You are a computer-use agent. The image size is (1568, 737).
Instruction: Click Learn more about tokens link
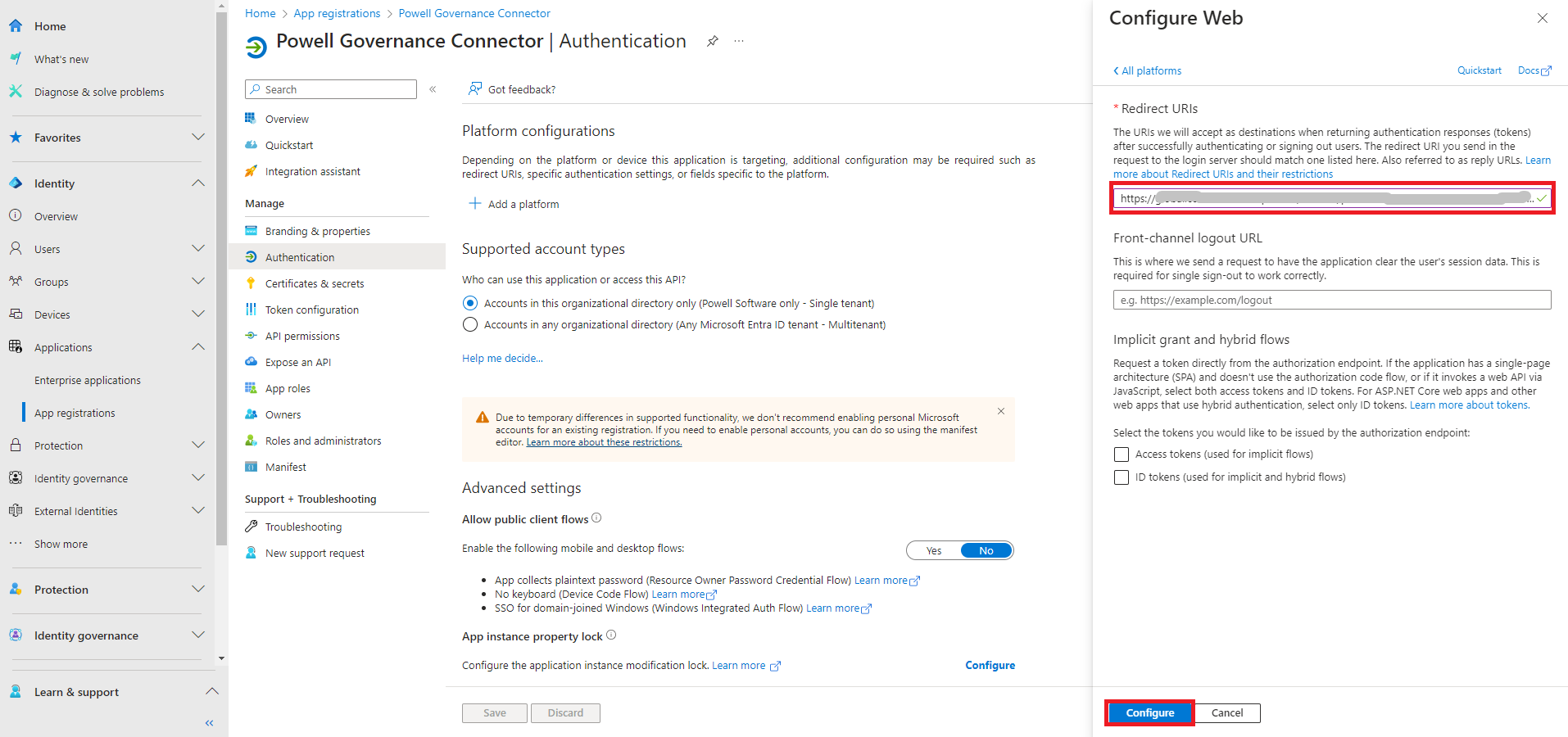1469,405
